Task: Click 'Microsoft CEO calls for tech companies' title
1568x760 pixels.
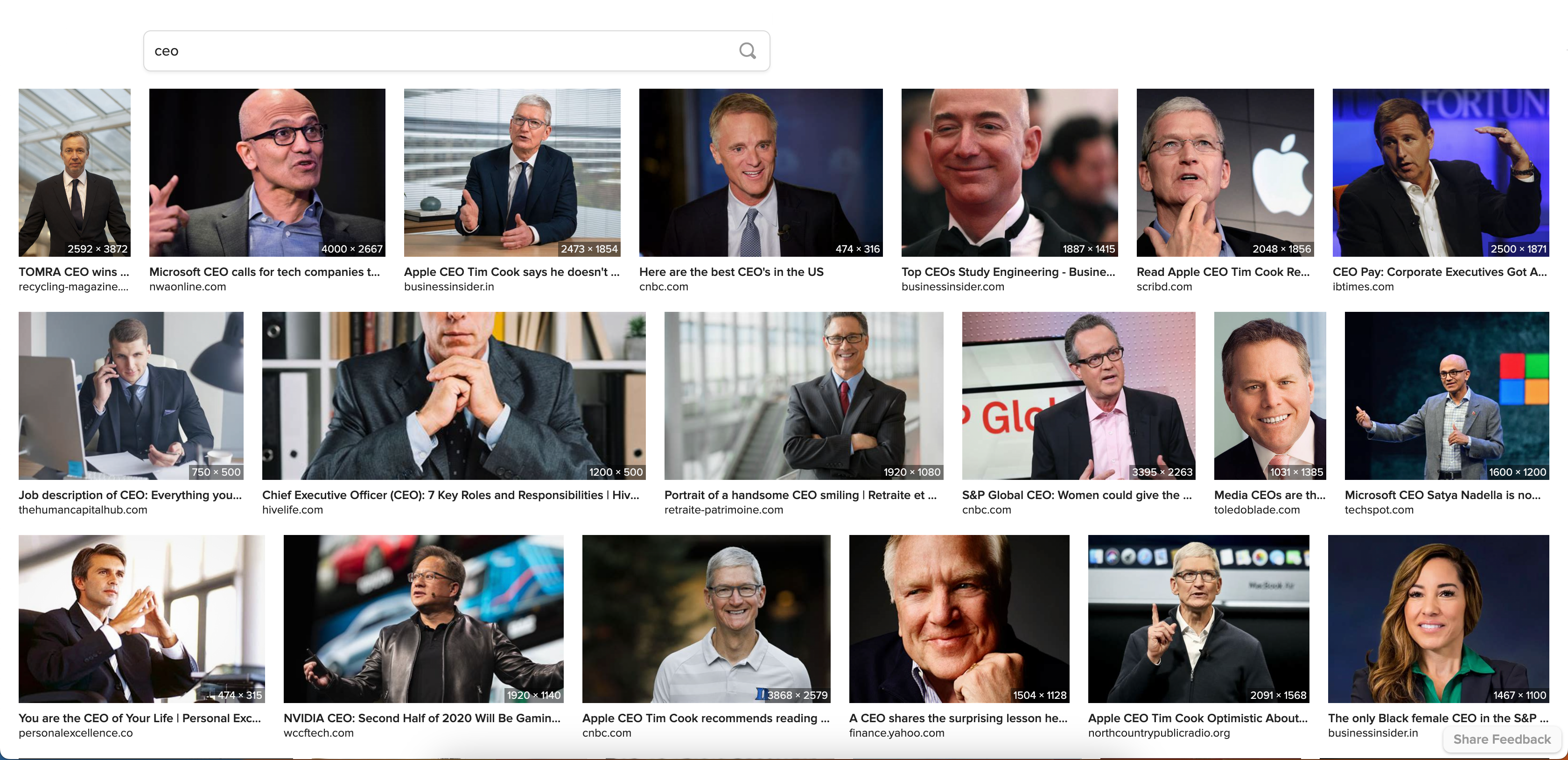Action: coord(264,272)
